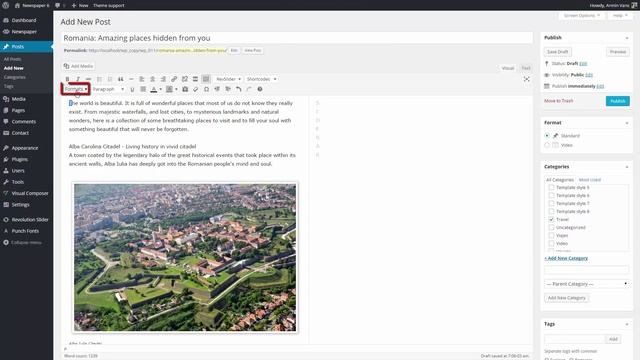640x360 pixels.
Task: Open the RevSlider dropdown
Action: (228, 79)
